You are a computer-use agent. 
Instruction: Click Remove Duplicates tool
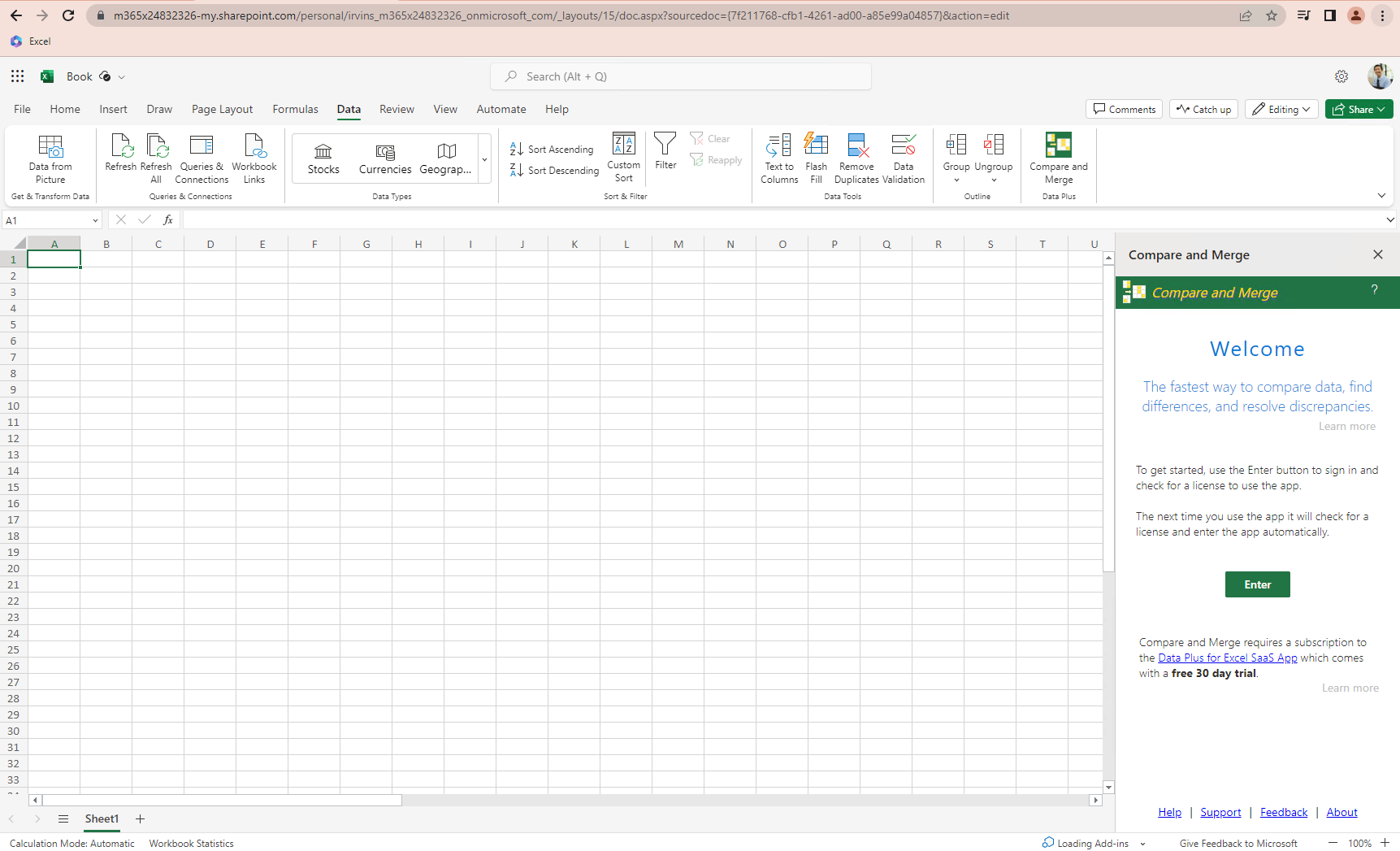tap(856, 159)
